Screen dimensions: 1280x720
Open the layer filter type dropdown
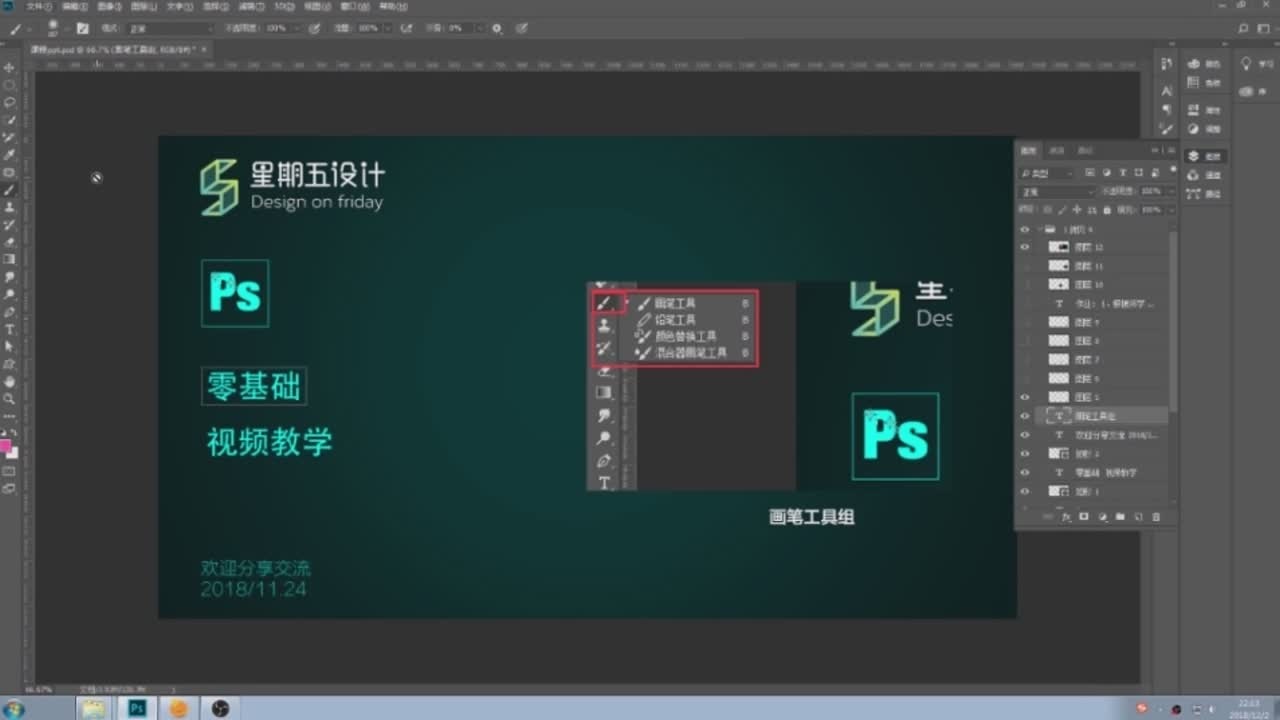tap(1046, 173)
